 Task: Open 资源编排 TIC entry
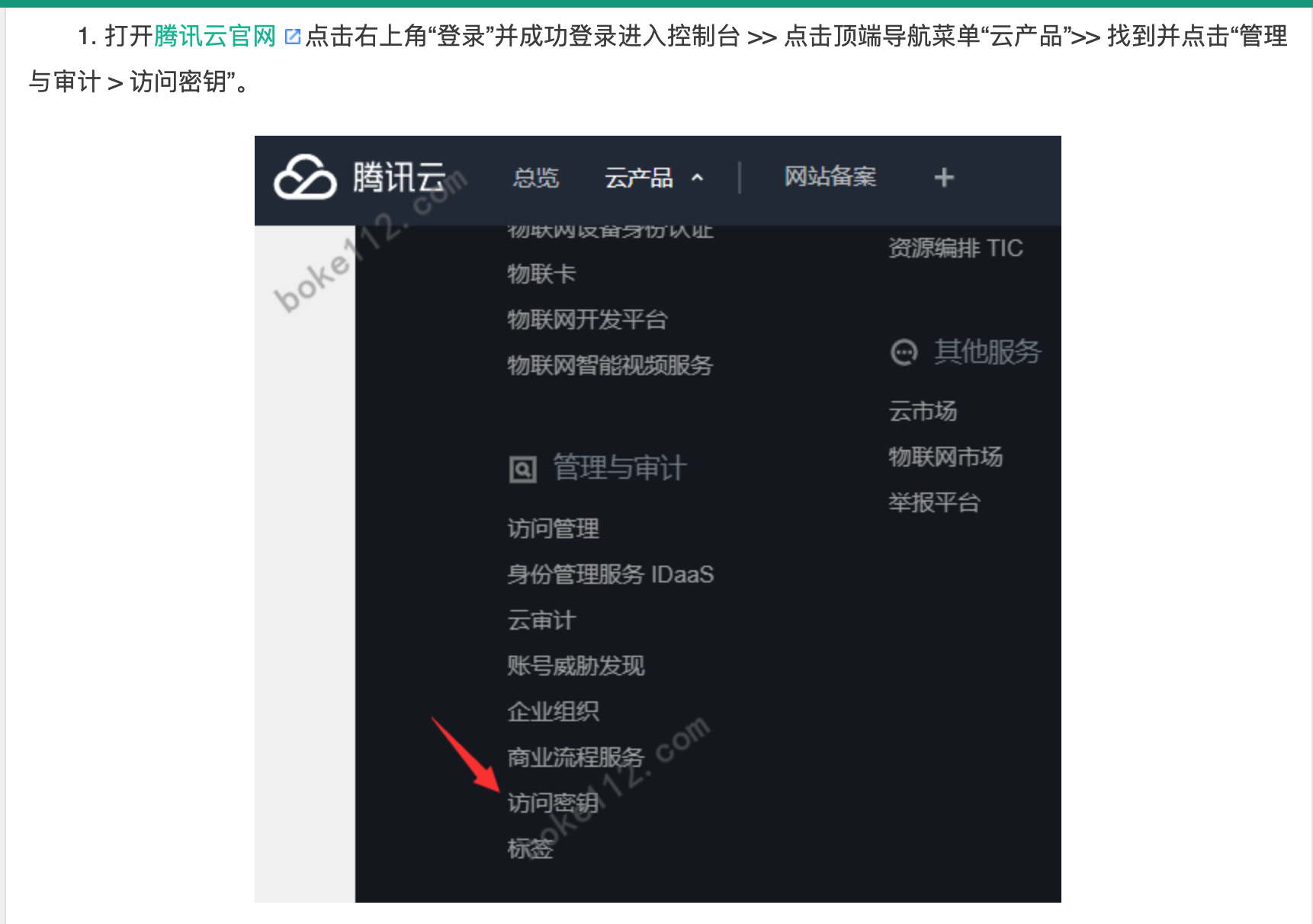click(955, 248)
